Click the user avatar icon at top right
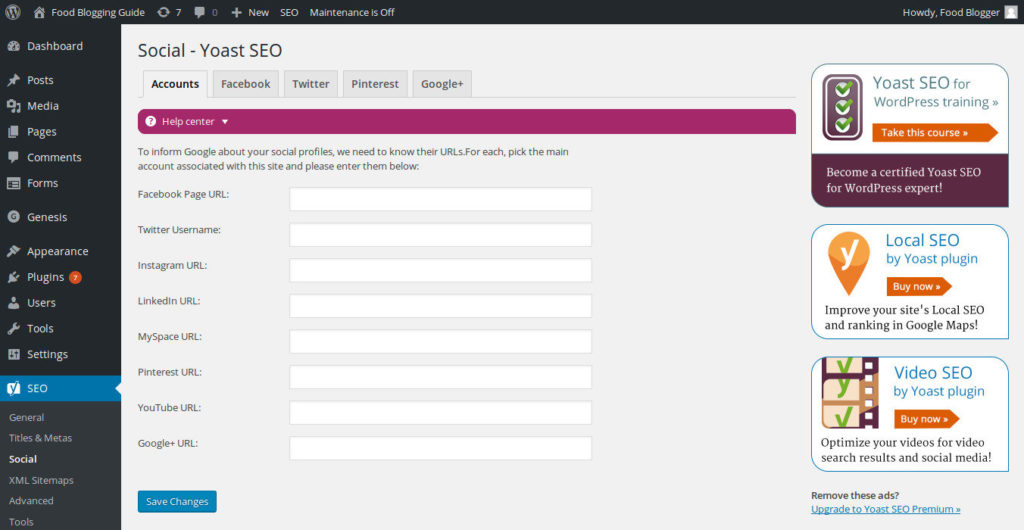This screenshot has height=530, width=1024. point(1010,12)
